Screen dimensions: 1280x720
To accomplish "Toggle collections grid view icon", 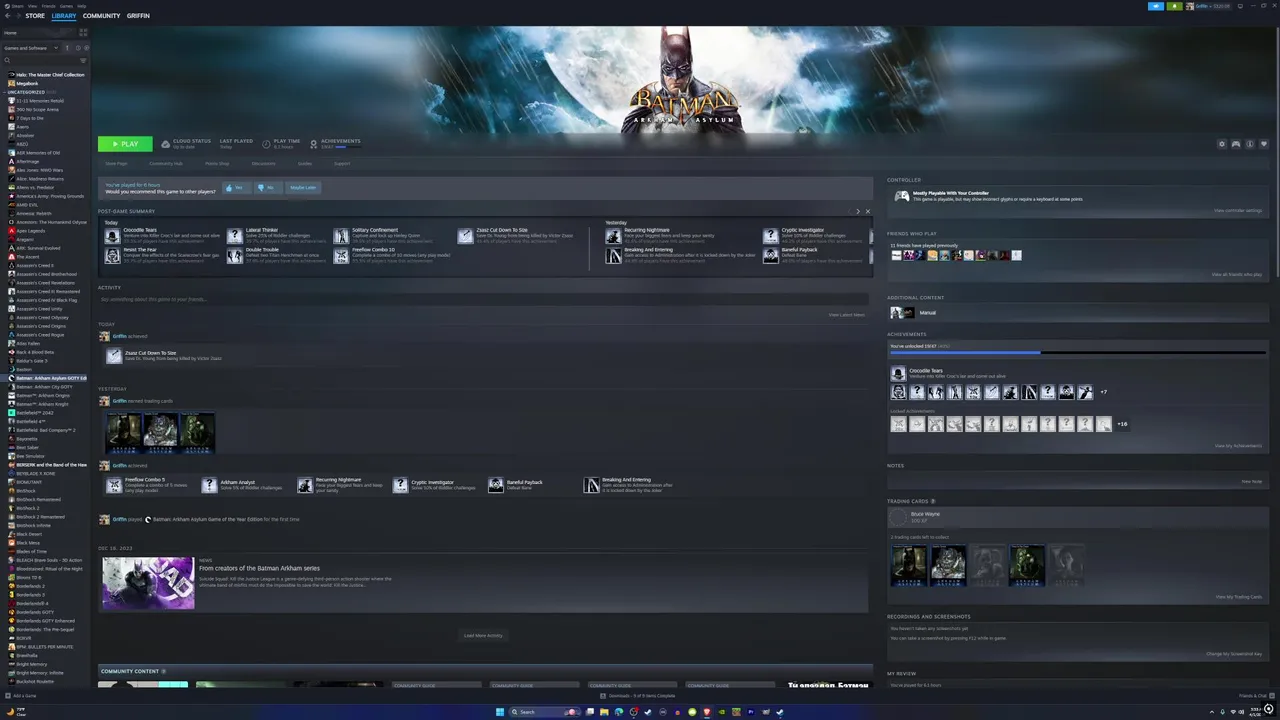I will tap(83, 33).
